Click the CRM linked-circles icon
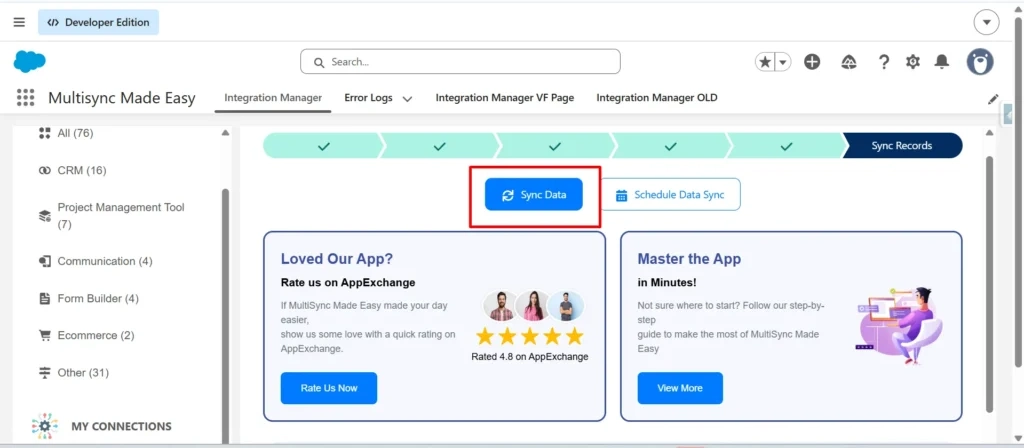The width and height of the screenshot is (1024, 448). tap(44, 170)
